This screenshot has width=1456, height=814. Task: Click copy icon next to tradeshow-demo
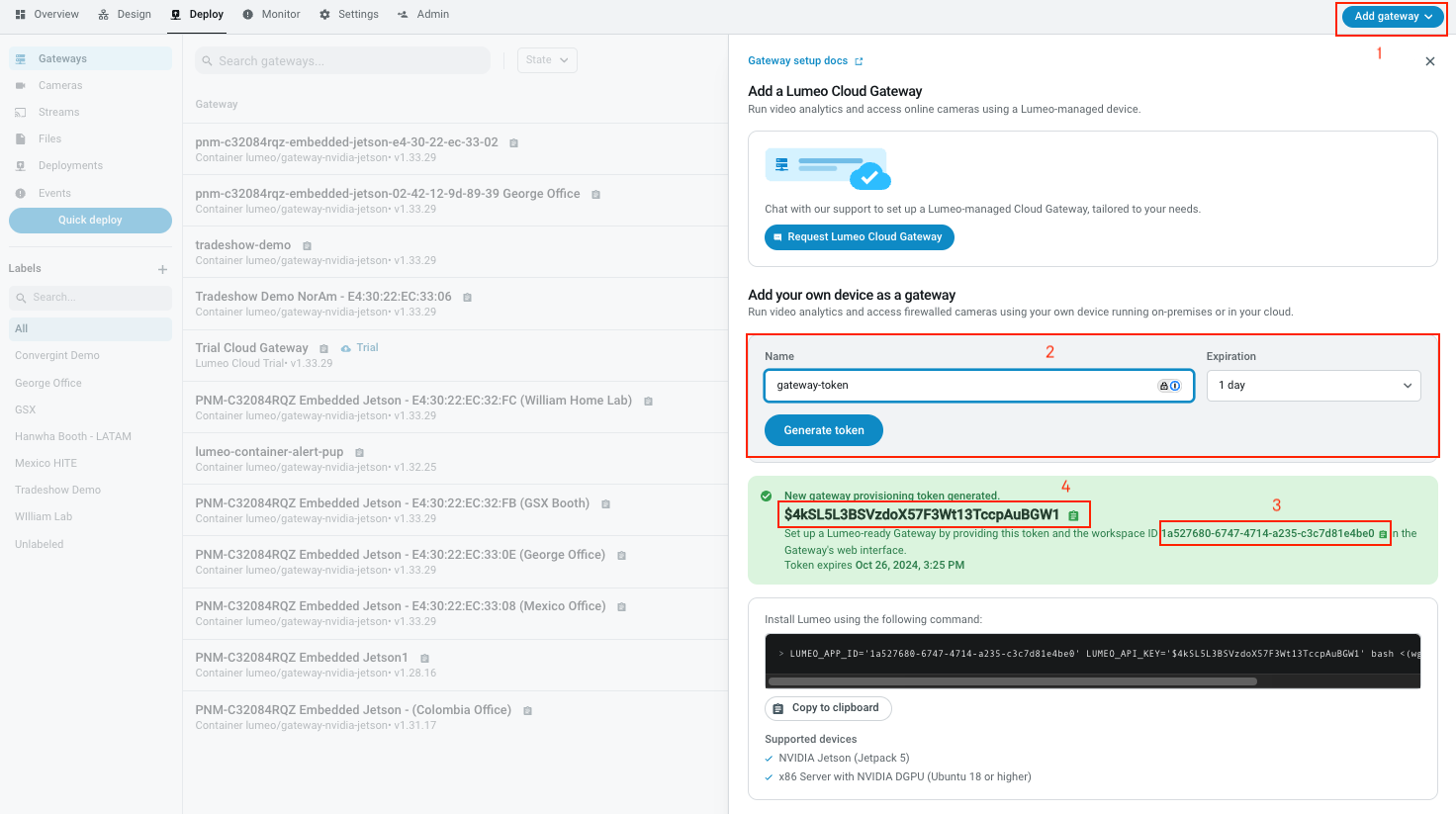tap(307, 246)
